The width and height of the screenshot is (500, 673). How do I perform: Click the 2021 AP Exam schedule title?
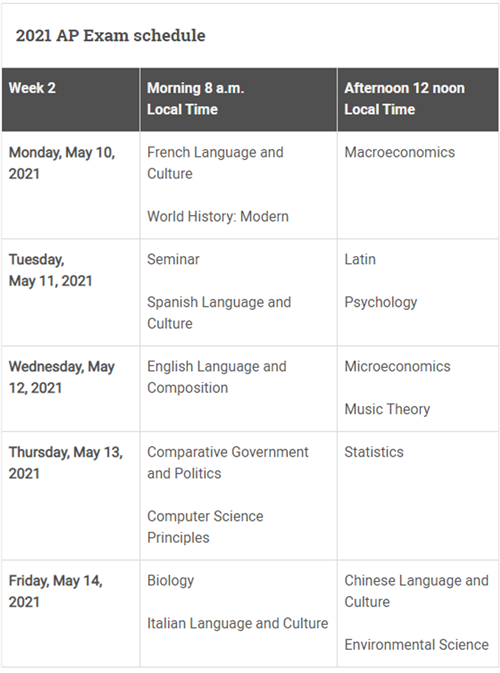tap(110, 35)
